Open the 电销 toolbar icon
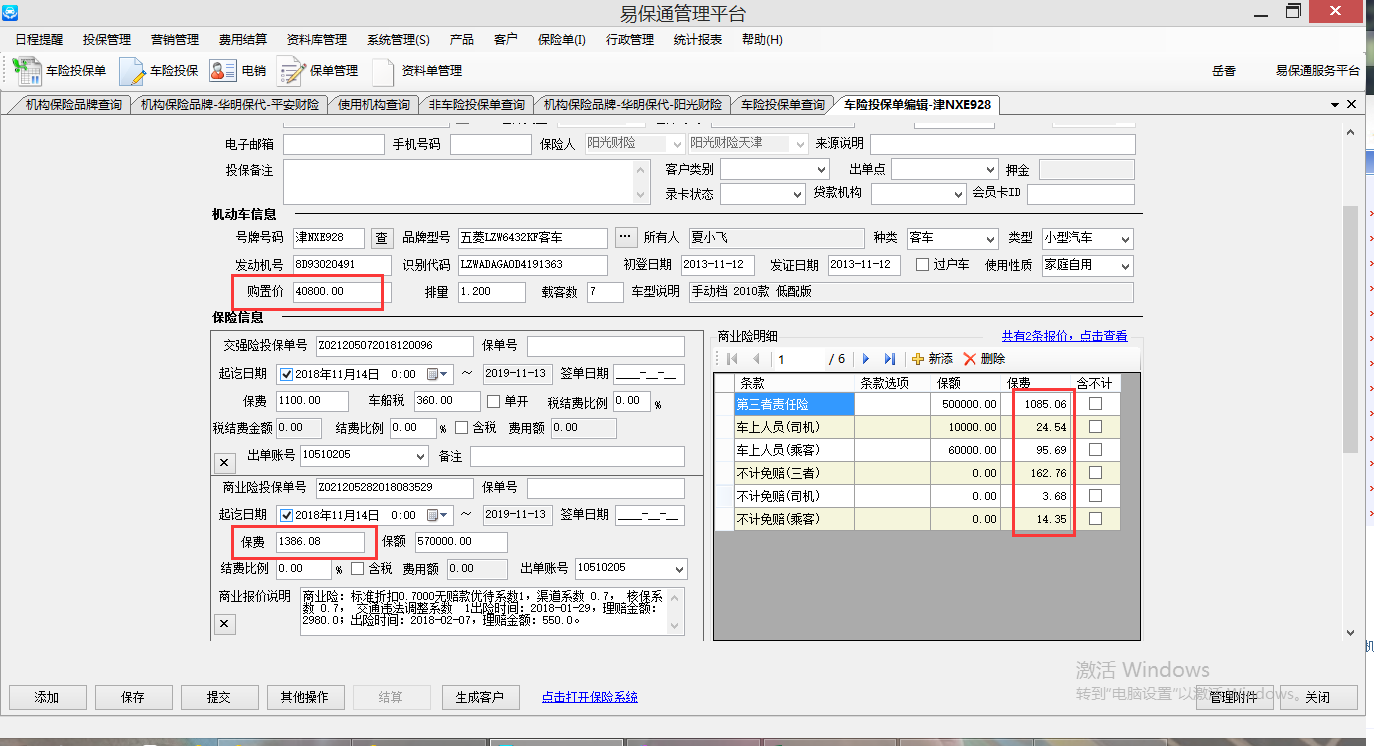Screen dimensions: 1374x746 click(x=221, y=71)
